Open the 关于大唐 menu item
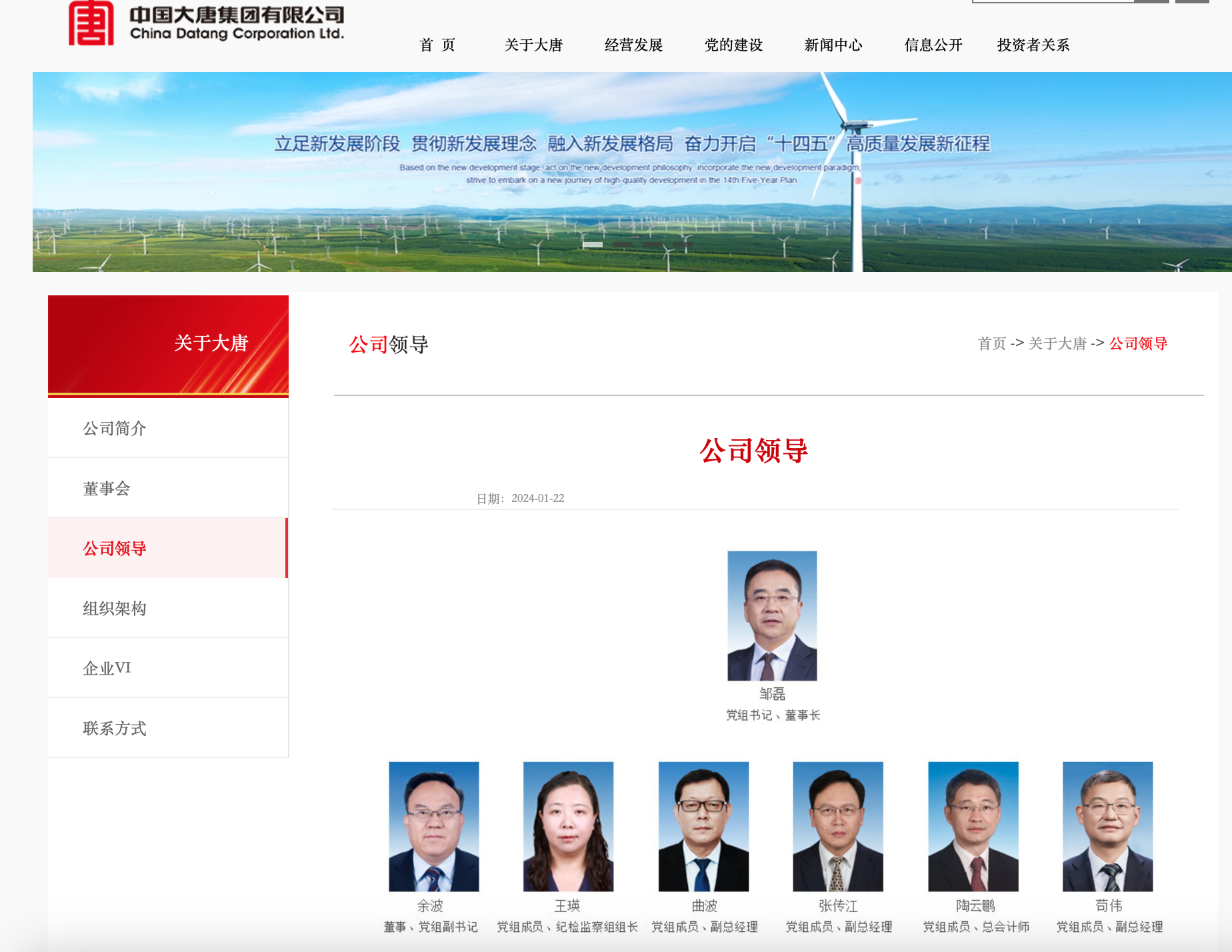Screen dimensions: 1232x952 [533, 45]
